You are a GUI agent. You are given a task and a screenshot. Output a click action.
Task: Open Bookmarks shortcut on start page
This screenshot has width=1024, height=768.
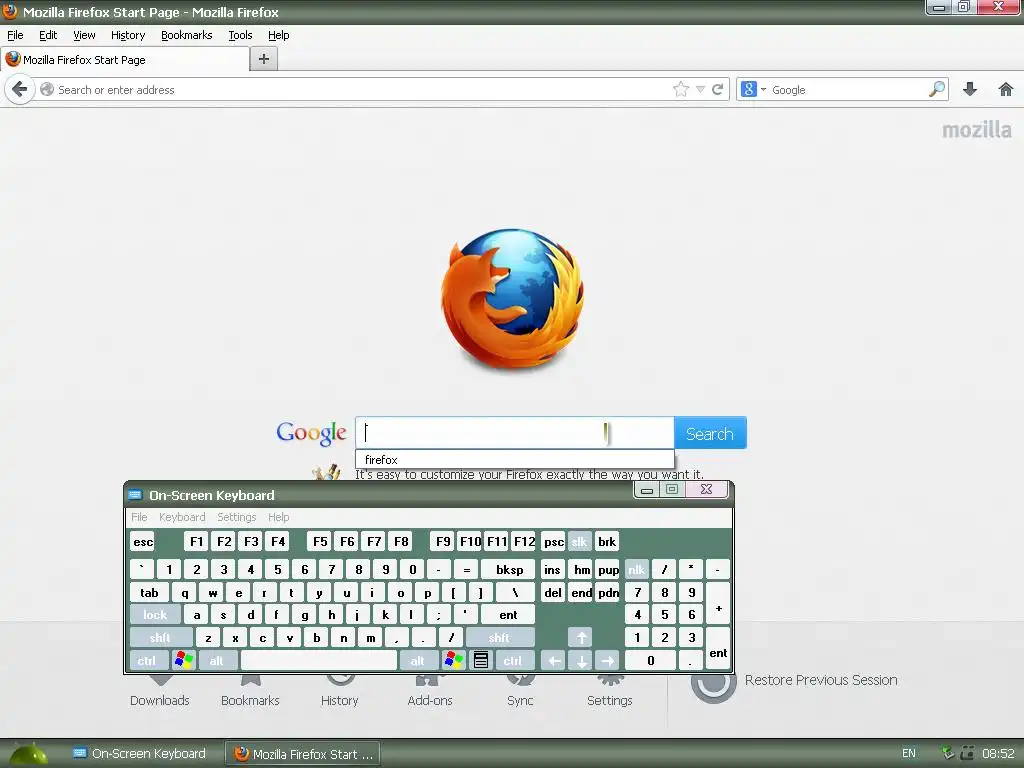tap(250, 692)
